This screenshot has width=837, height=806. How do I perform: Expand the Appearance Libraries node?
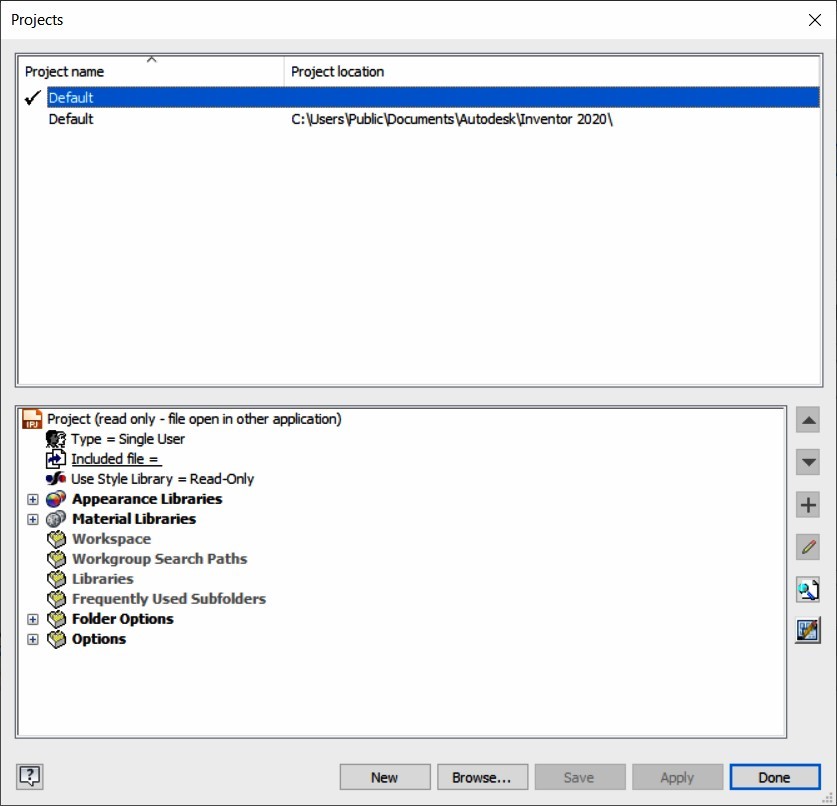pyautogui.click(x=33, y=499)
